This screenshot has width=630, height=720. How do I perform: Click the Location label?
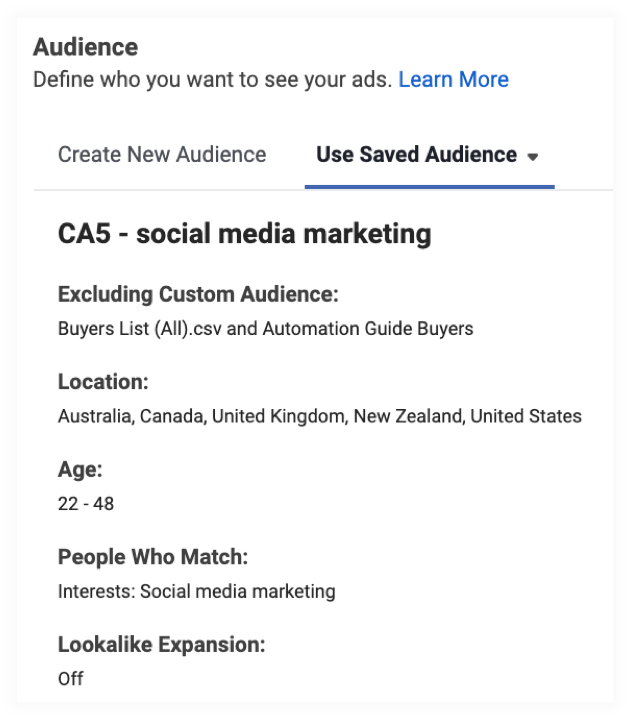(103, 382)
